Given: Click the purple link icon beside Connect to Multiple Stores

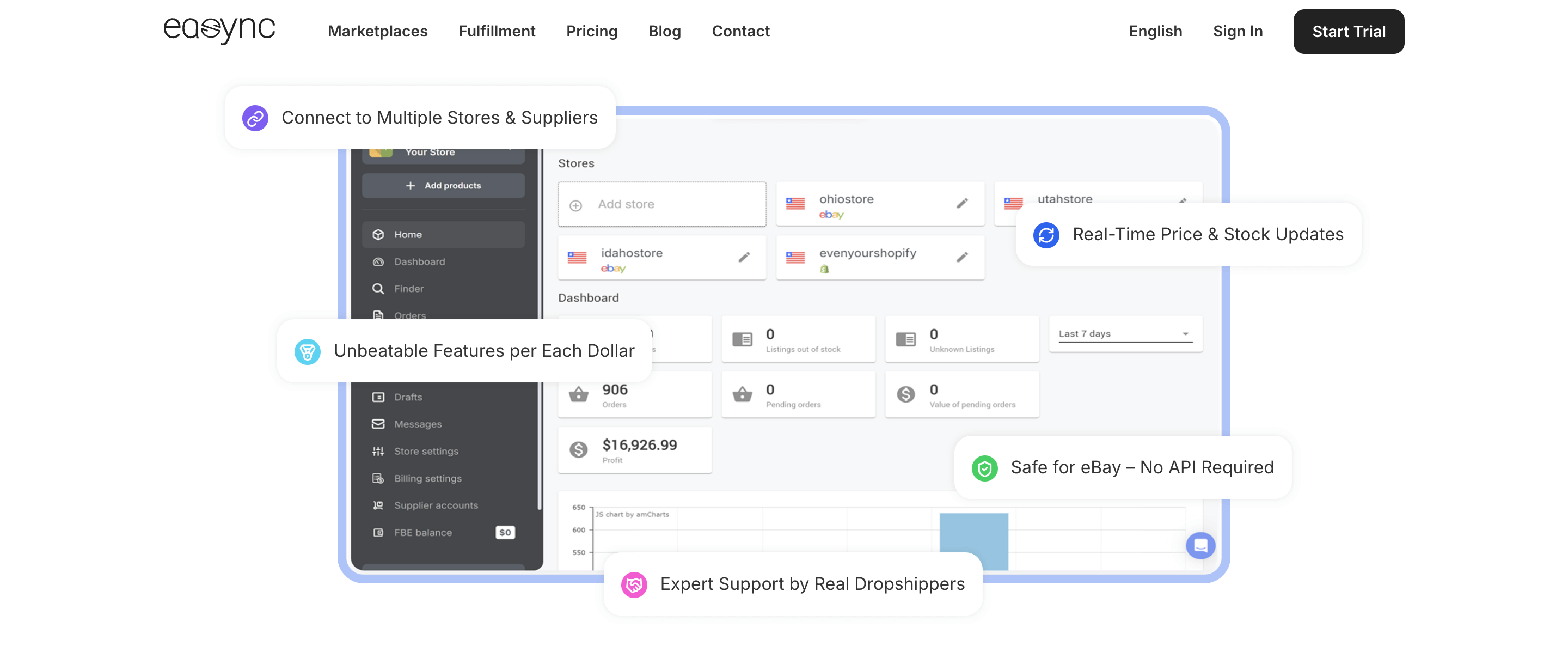Looking at the screenshot, I should (x=255, y=118).
